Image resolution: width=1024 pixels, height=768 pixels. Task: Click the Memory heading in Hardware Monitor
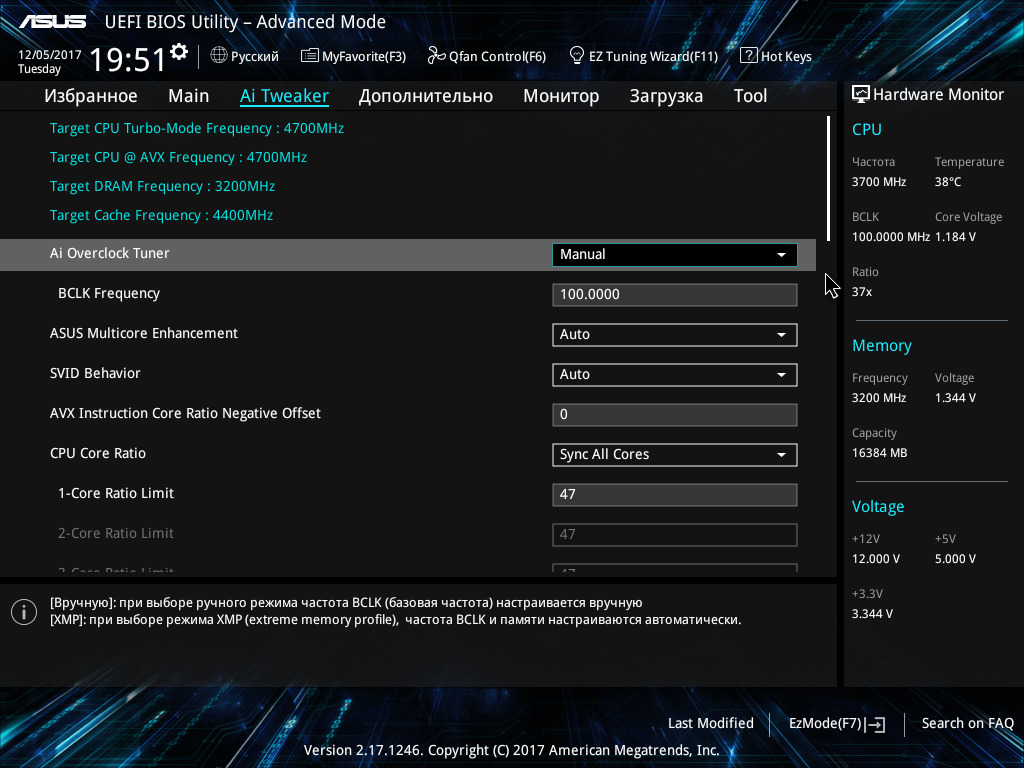882,345
